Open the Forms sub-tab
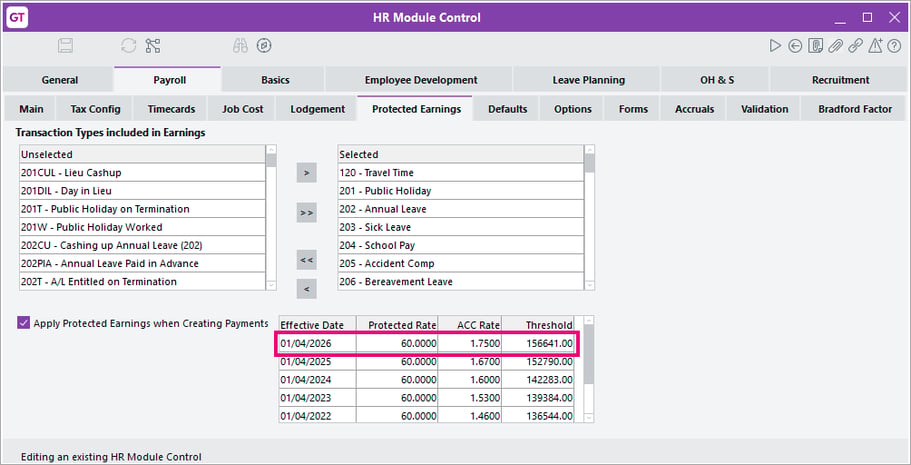The image size is (911, 465). pyautogui.click(x=633, y=109)
